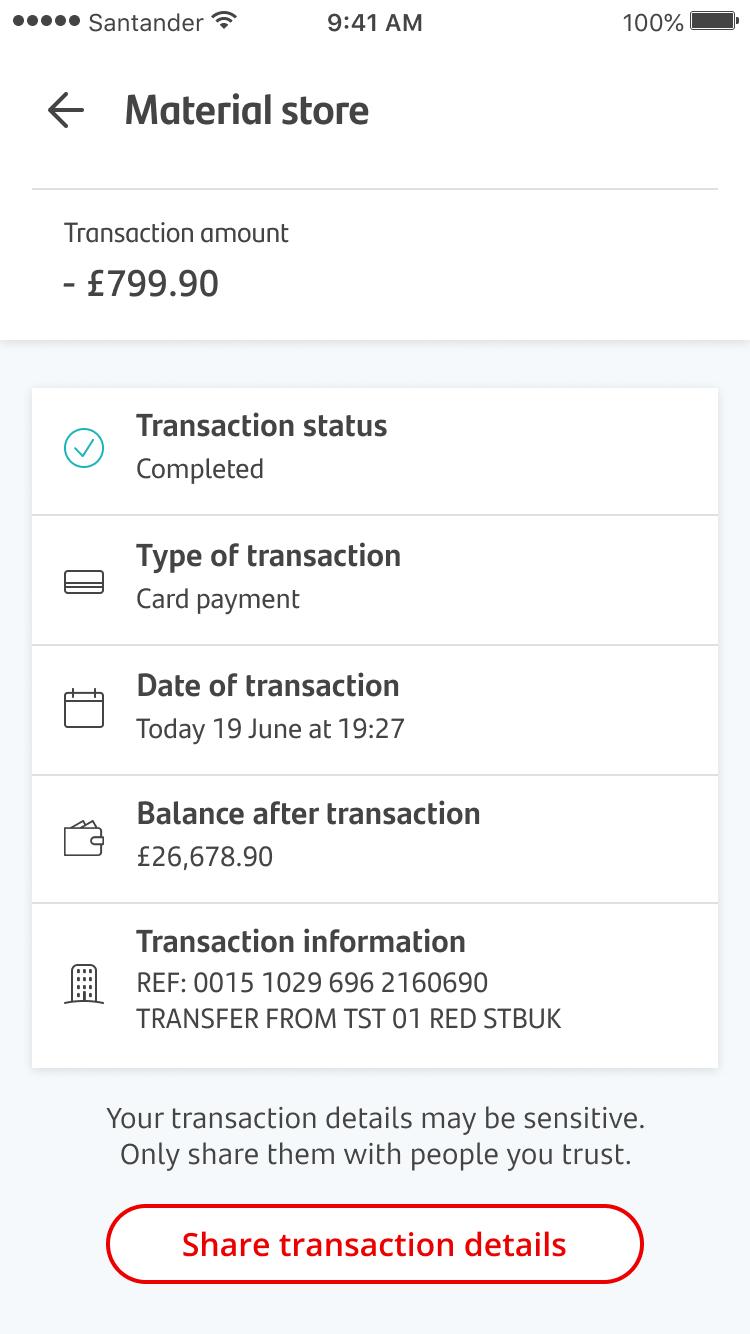The image size is (750, 1334).
Task: Click the building information icon
Action: coord(84,983)
